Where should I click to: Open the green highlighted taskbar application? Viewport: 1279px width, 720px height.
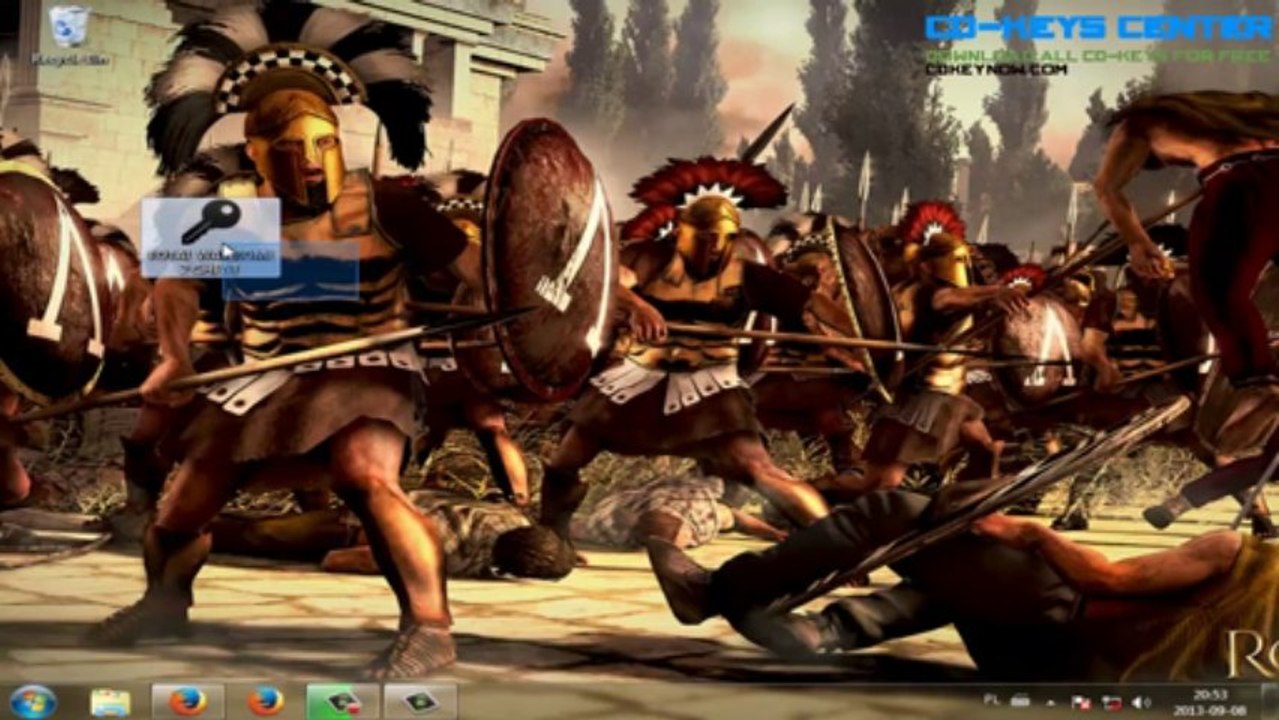click(342, 702)
